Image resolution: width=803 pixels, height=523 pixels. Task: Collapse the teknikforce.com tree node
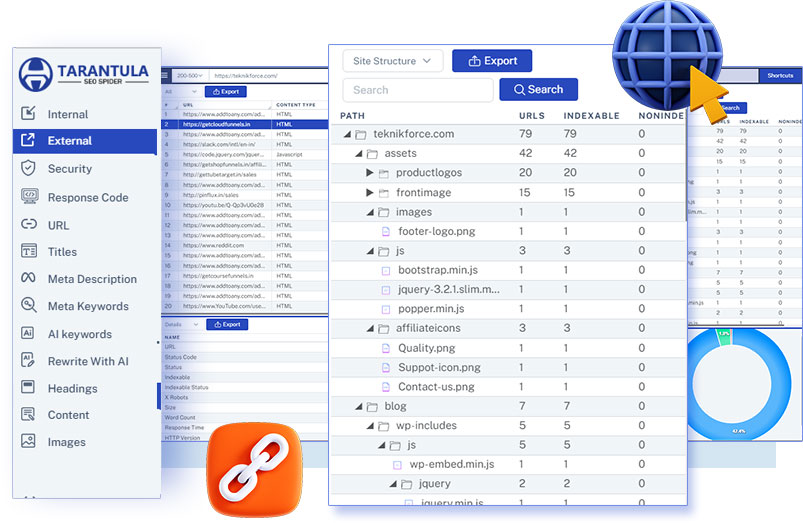(x=347, y=134)
